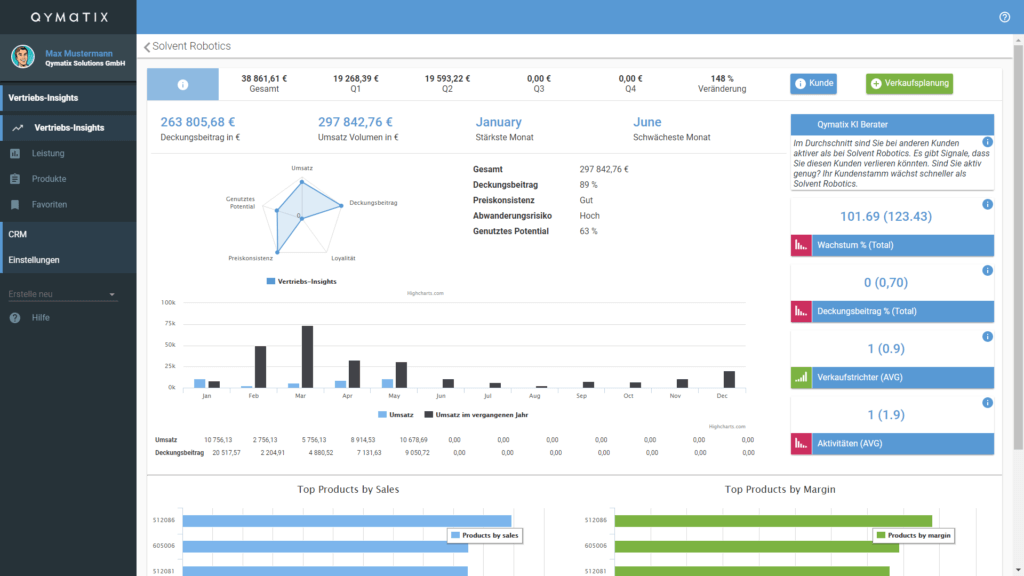
Task: Click the Q1 value 19 268,39 €
Action: coord(356,78)
